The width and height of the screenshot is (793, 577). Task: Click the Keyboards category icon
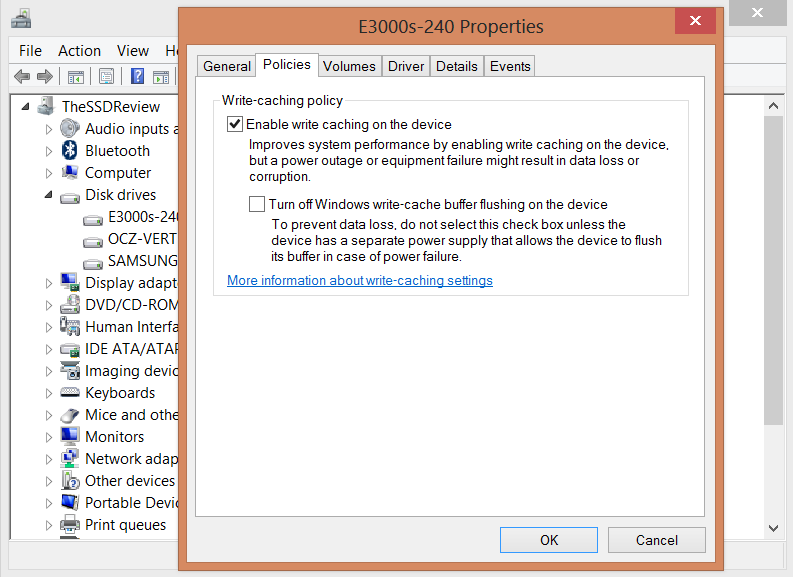pos(70,392)
